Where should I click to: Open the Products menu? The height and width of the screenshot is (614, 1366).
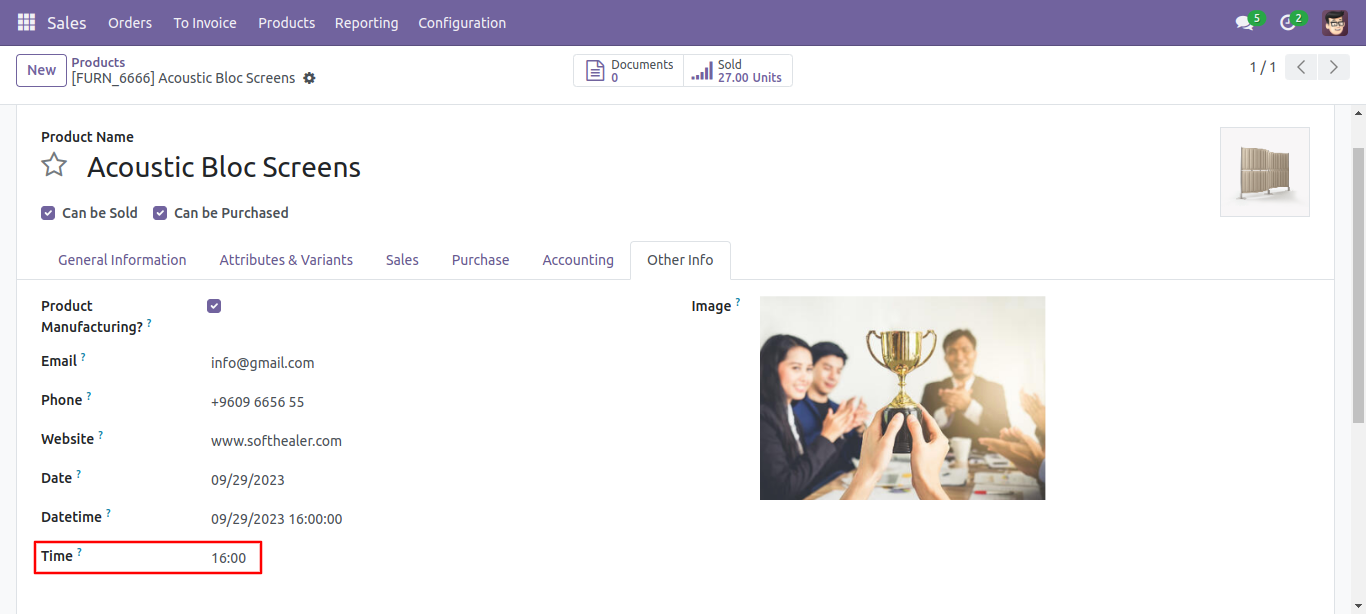[x=286, y=22]
